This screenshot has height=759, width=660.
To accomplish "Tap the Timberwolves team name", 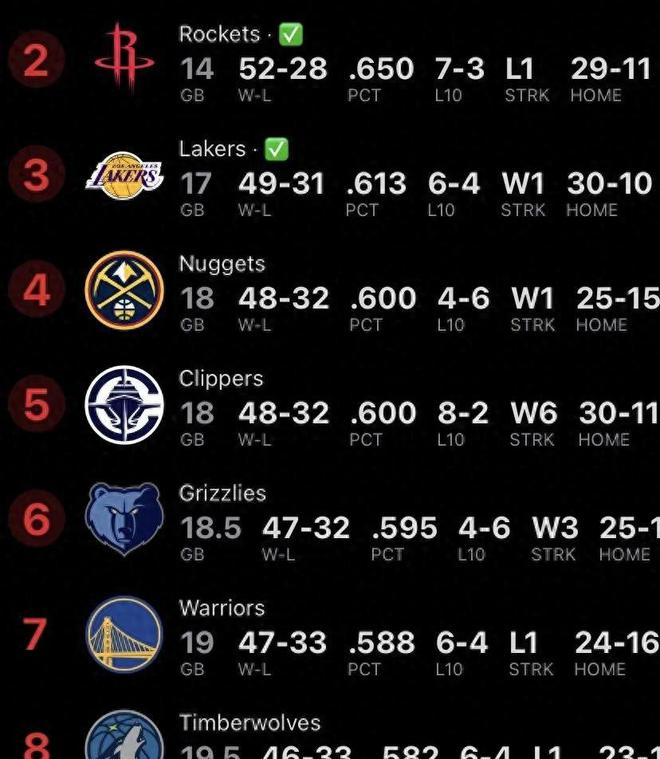I will (250, 723).
